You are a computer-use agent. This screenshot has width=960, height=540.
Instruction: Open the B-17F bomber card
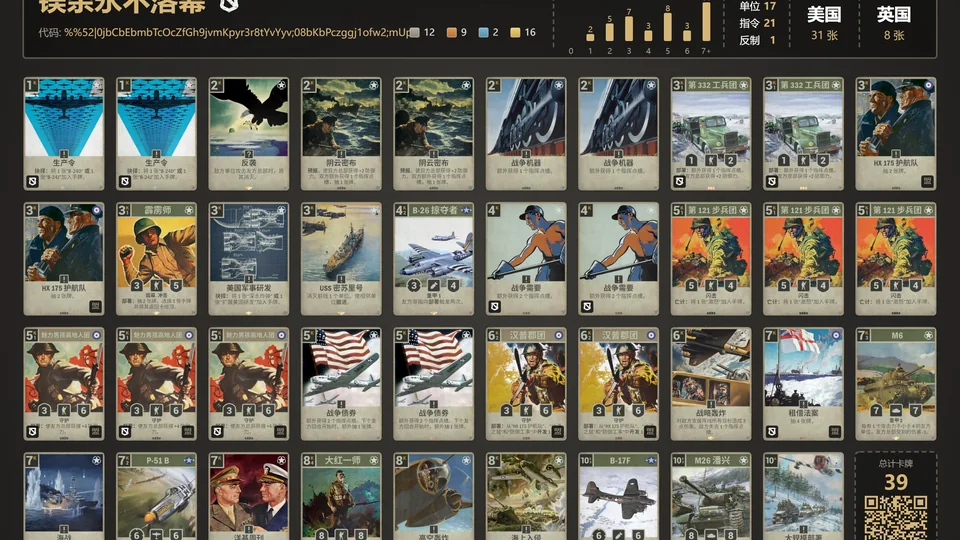click(618, 497)
